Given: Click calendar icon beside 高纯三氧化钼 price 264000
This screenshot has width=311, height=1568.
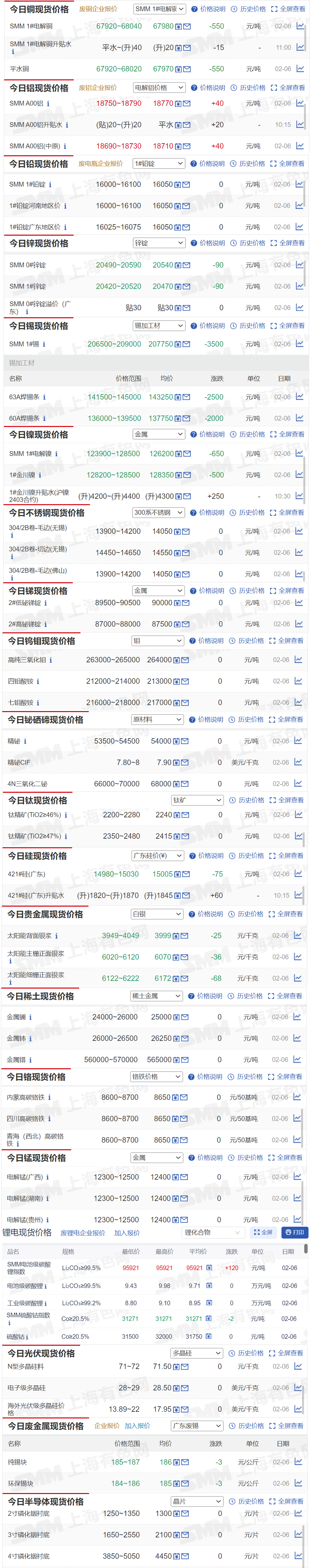Looking at the screenshot, I should [x=177, y=660].
